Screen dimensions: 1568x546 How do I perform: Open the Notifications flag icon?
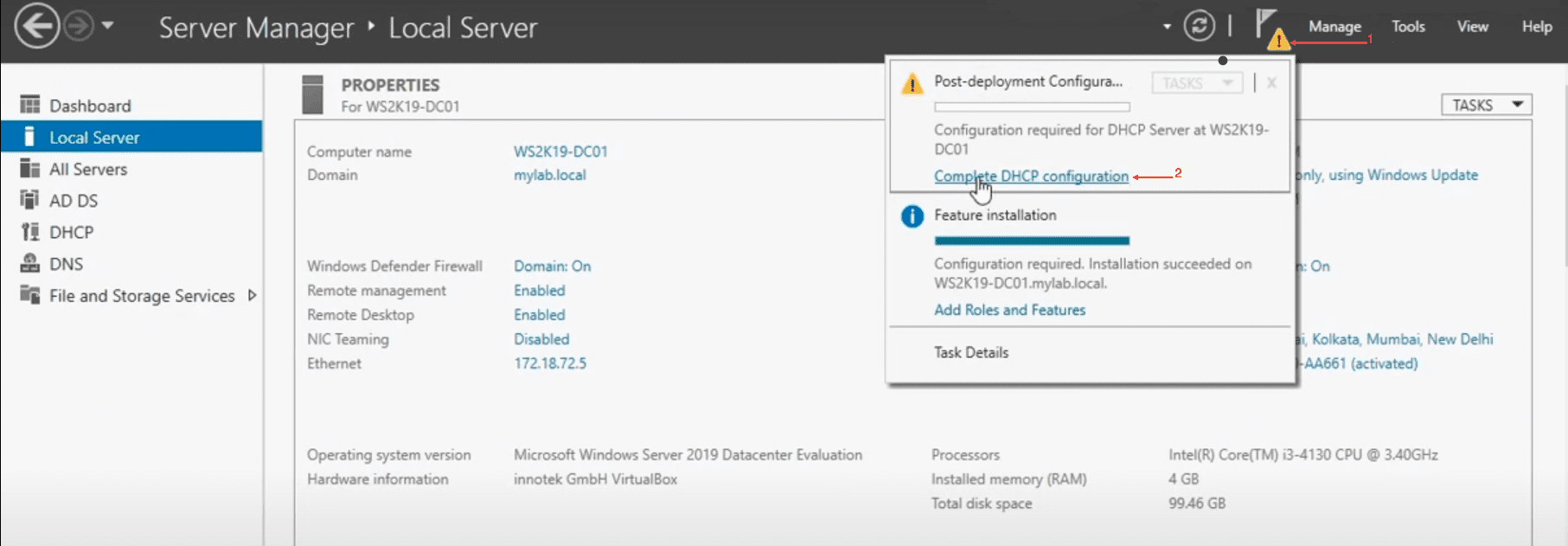[x=1271, y=29]
